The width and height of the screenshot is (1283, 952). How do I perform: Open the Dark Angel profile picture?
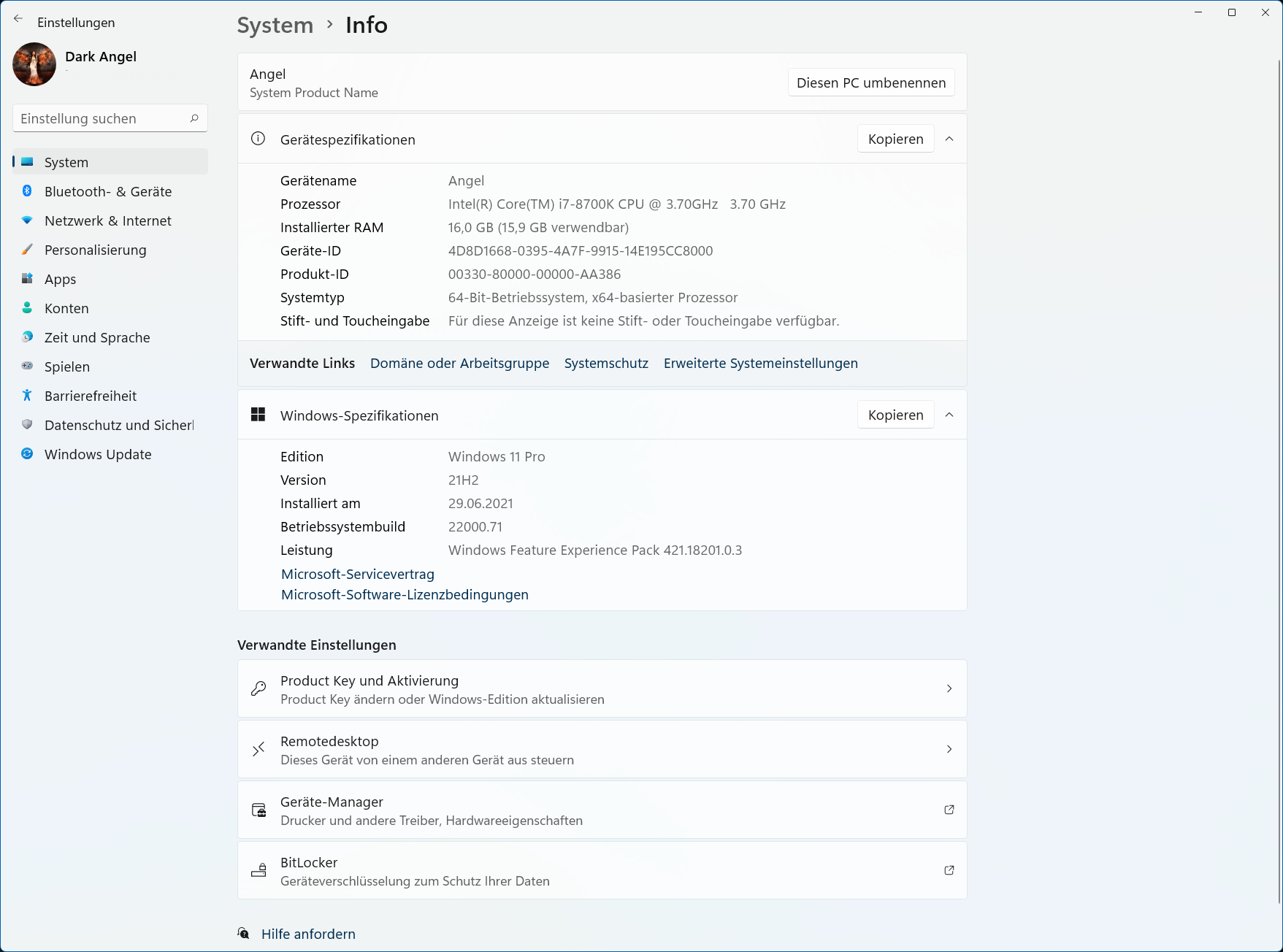click(x=34, y=64)
